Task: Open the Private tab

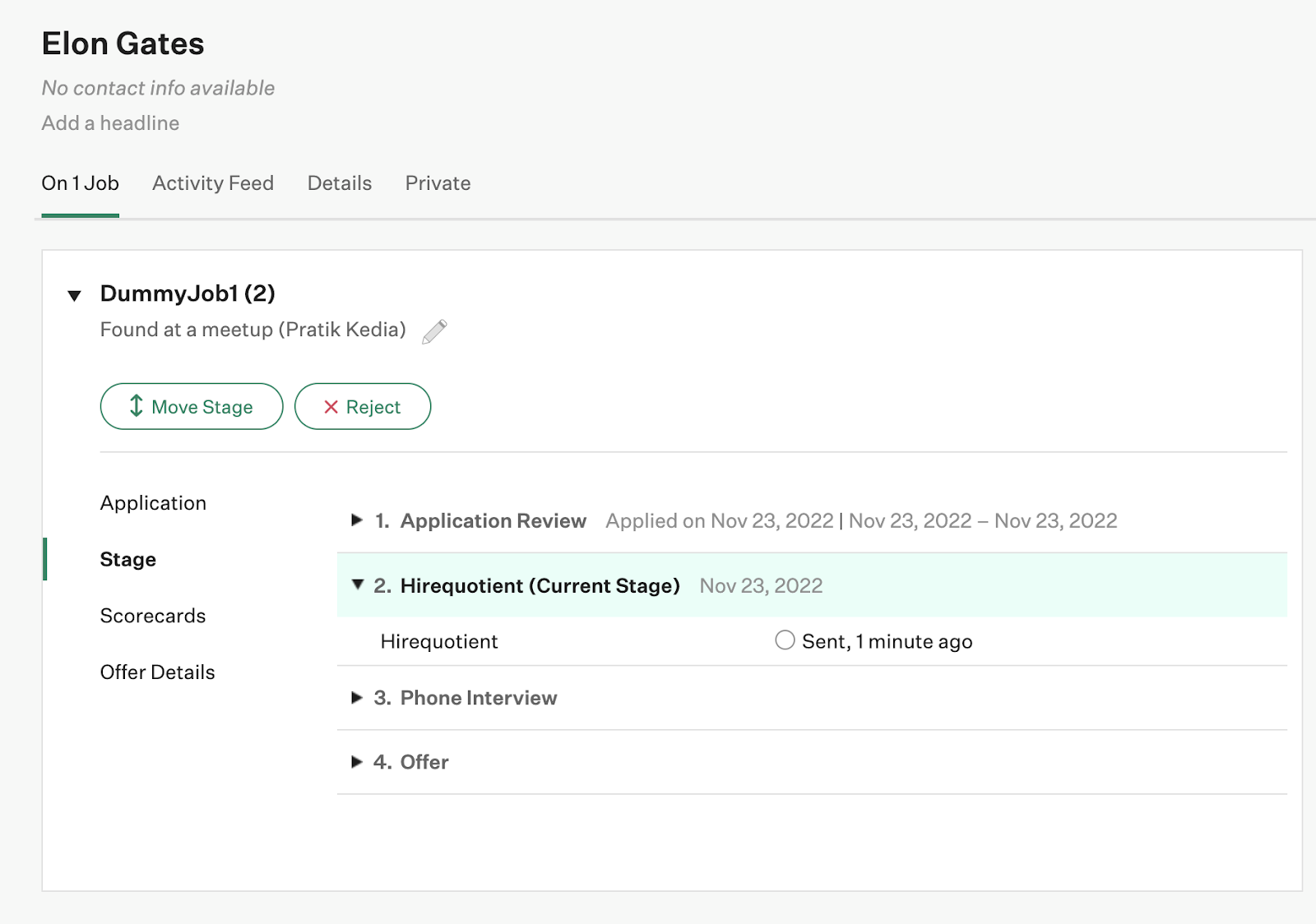Action: click(438, 183)
